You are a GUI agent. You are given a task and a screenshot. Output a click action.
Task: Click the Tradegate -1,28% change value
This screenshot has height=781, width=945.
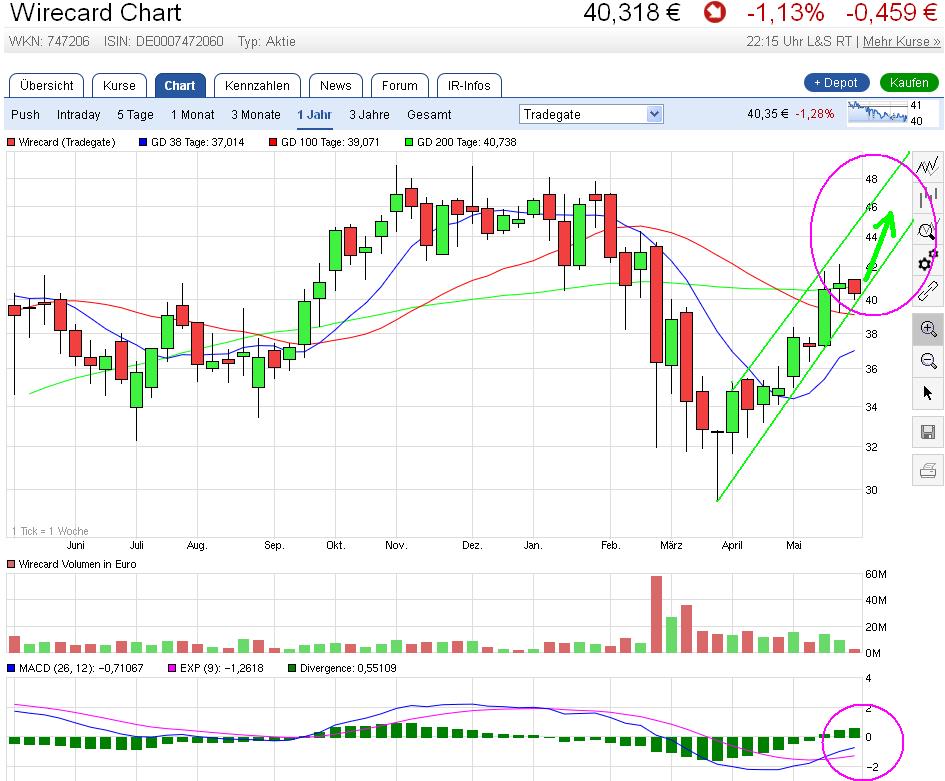[x=815, y=114]
